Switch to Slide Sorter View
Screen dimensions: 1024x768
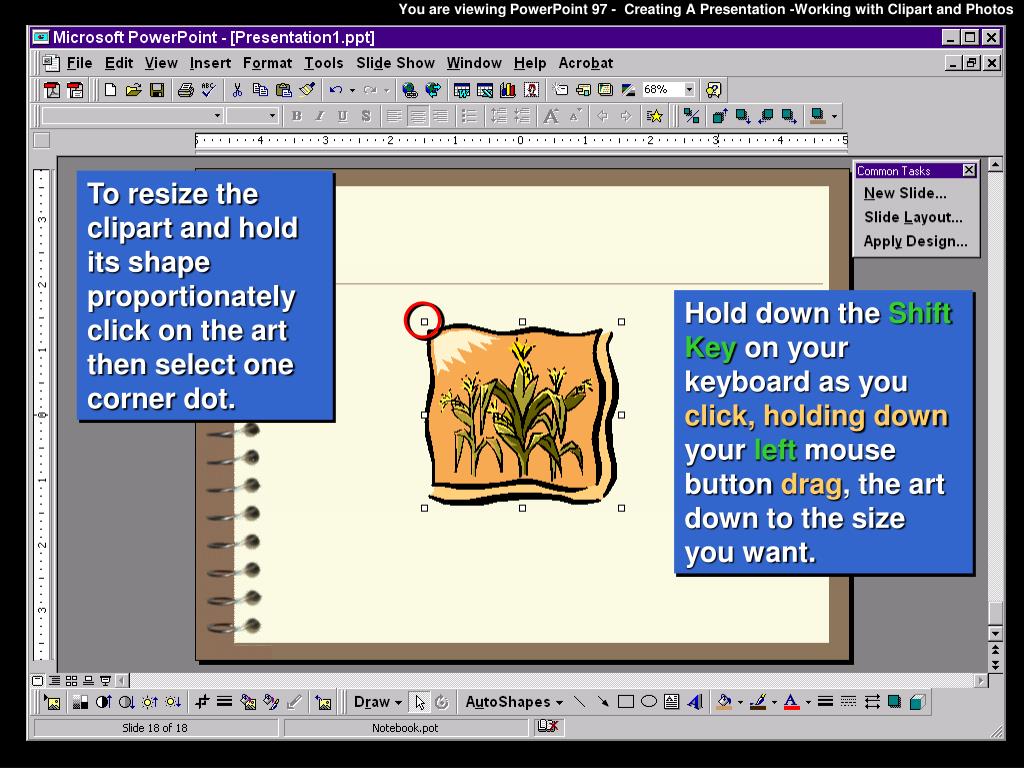coord(71,680)
